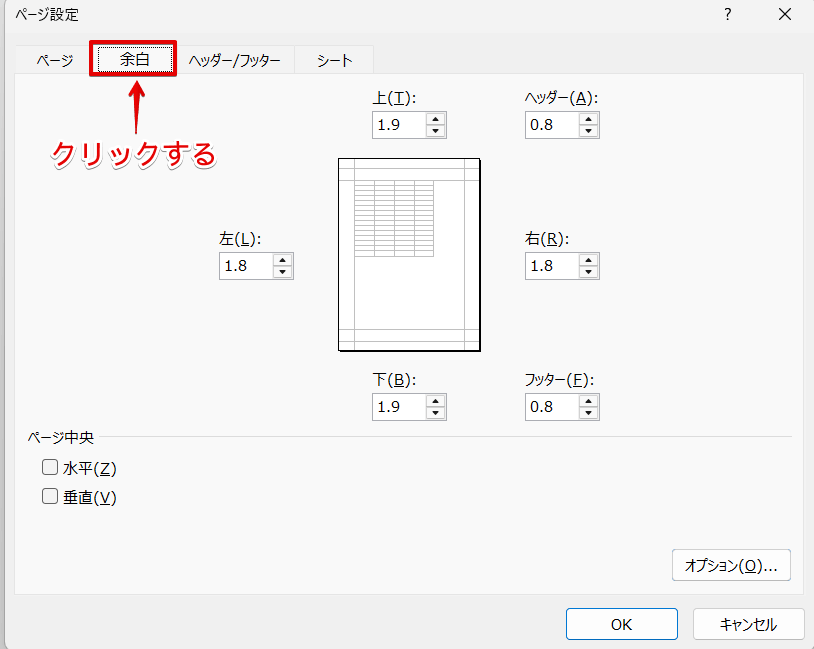Screen dimensions: 814x649
Task: Click the キャンセル button
Action: (748, 624)
